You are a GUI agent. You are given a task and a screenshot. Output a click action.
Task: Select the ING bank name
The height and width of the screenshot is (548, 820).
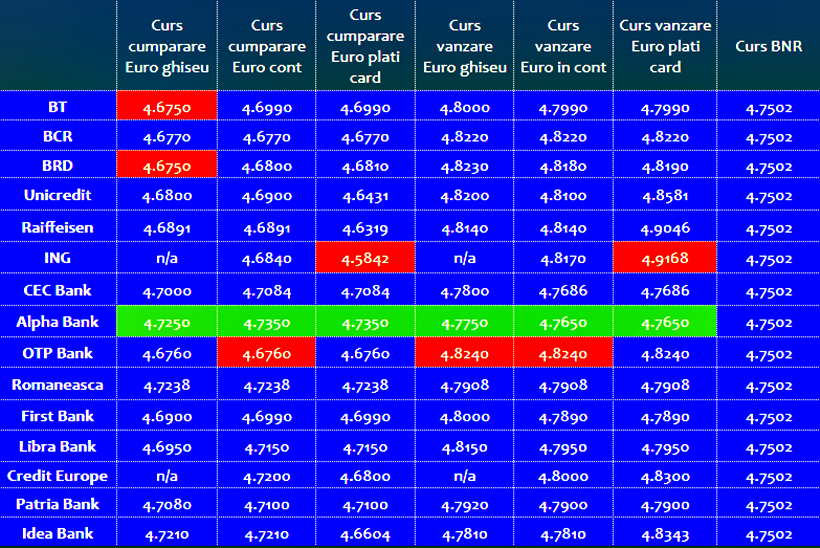click(58, 258)
